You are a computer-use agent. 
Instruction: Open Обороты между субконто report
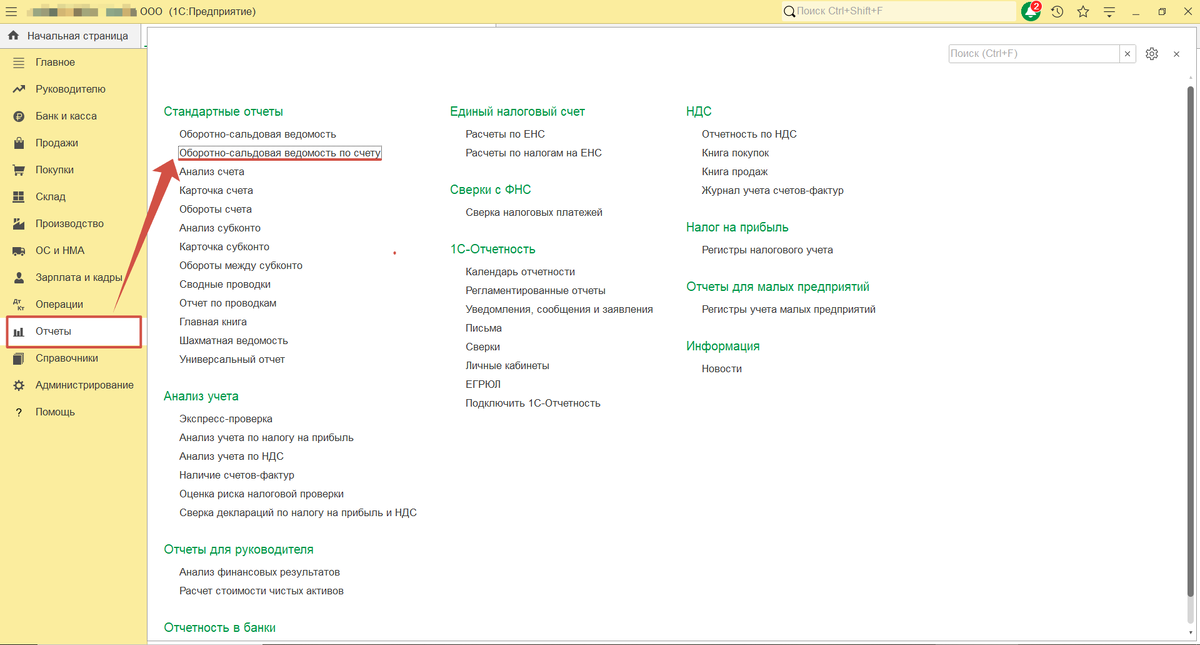click(241, 266)
